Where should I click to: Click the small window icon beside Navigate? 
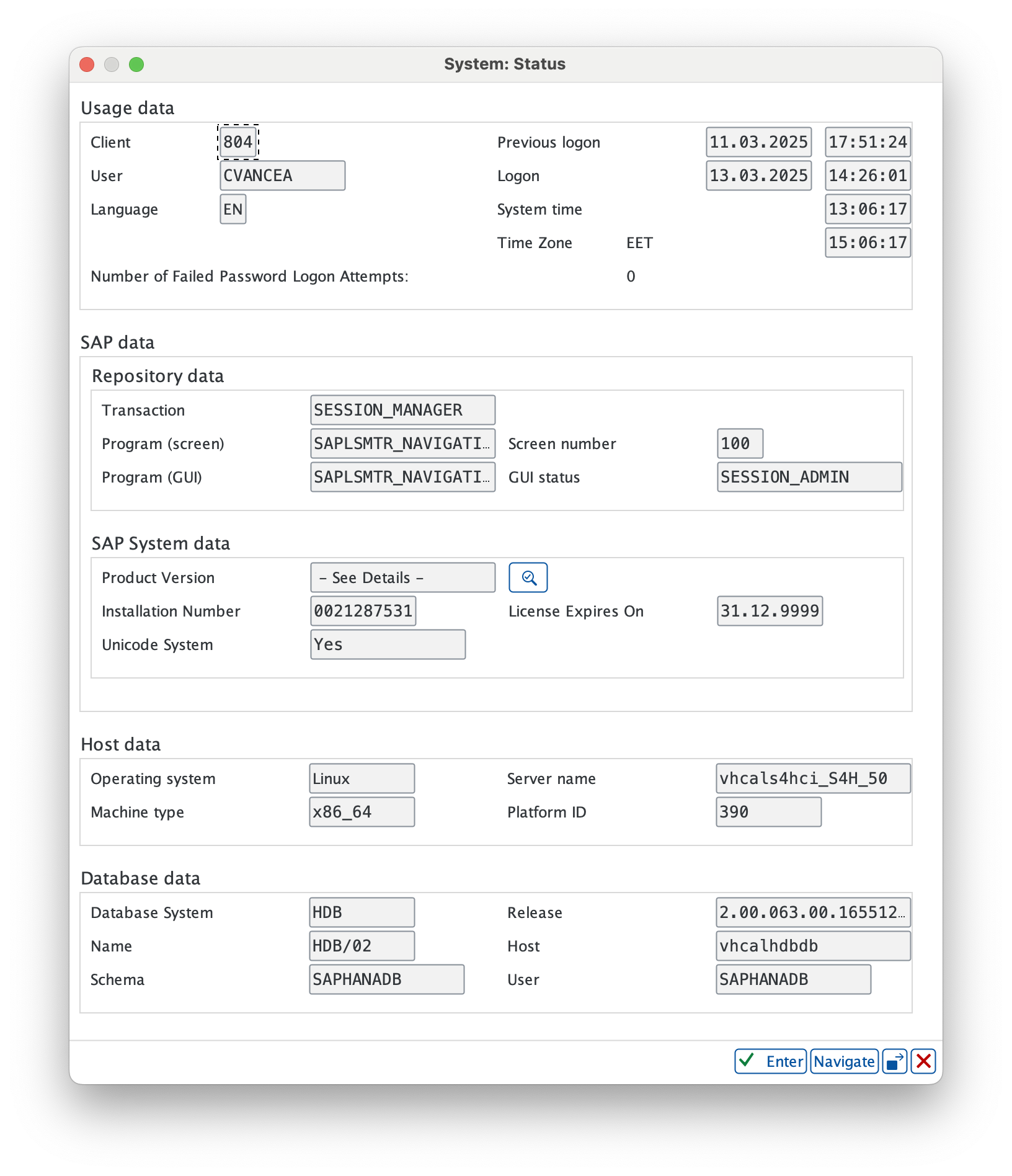click(894, 1061)
